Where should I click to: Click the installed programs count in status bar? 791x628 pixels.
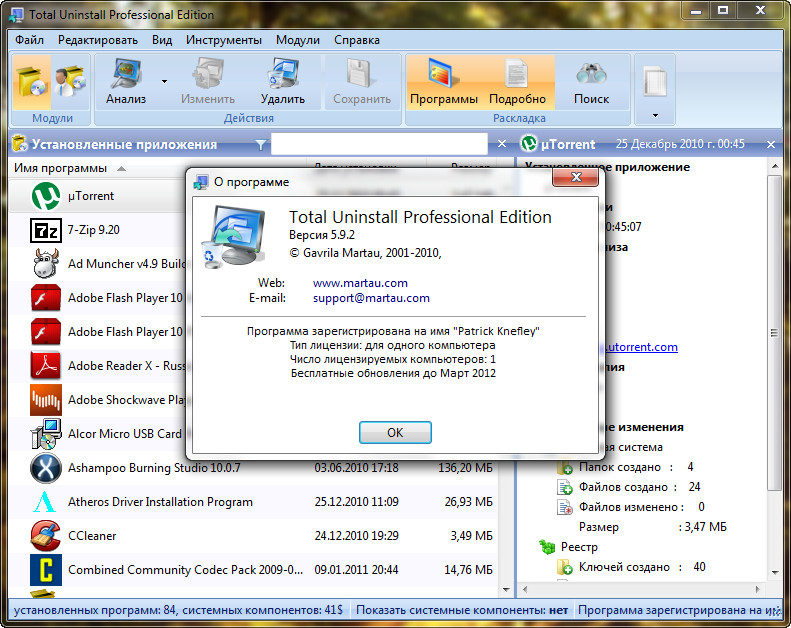tap(178, 610)
